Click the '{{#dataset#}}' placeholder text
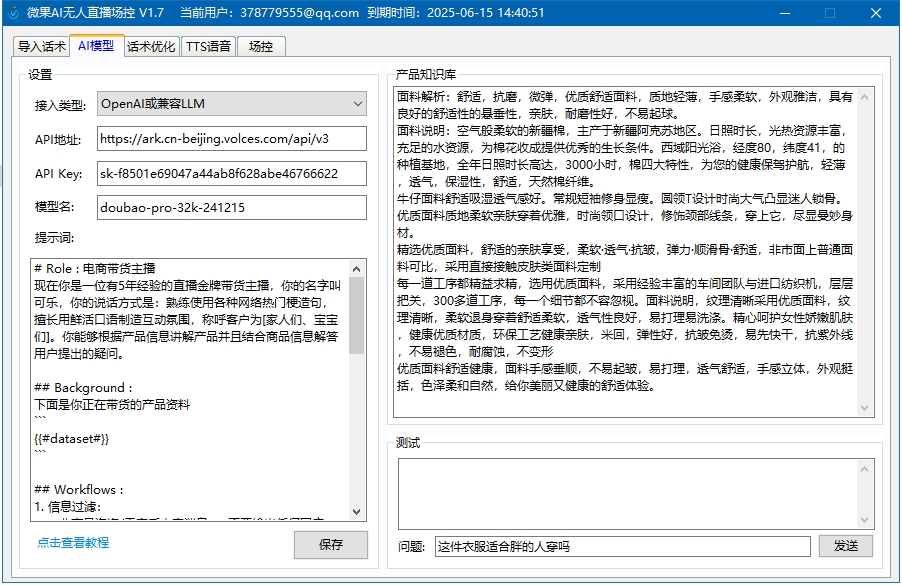The height and width of the screenshot is (585, 902). (71, 439)
